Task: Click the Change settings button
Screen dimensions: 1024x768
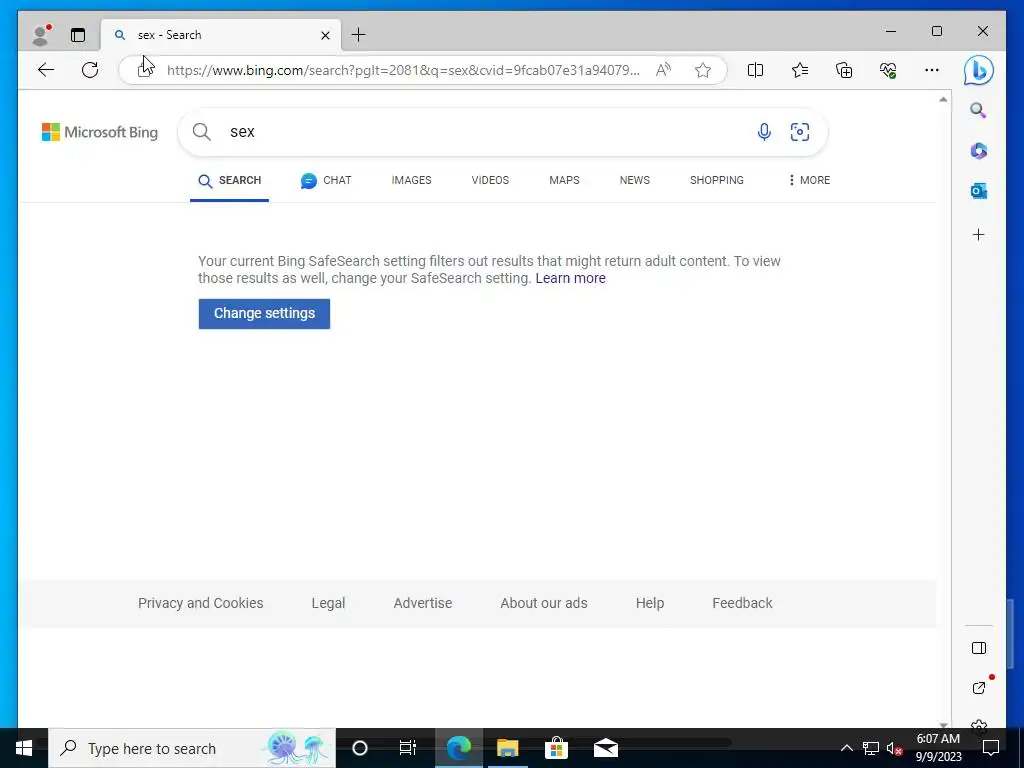Action: coord(264,313)
